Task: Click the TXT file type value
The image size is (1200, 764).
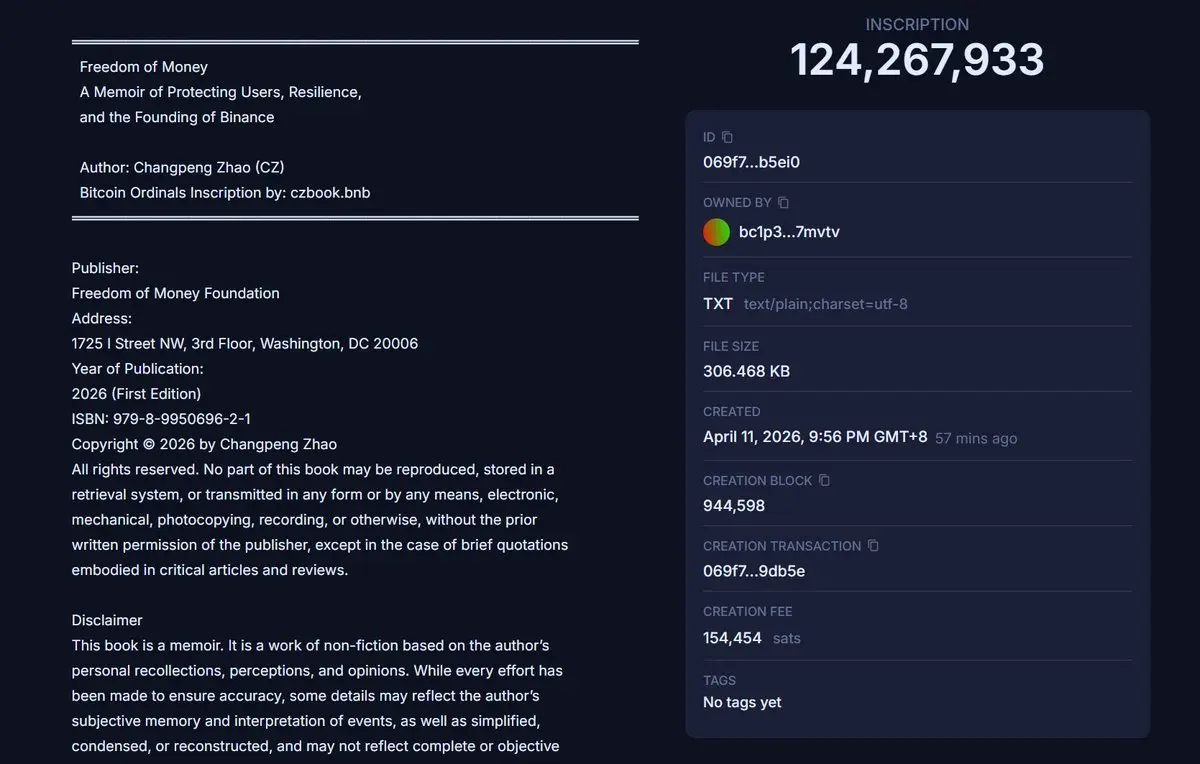Action: point(718,303)
